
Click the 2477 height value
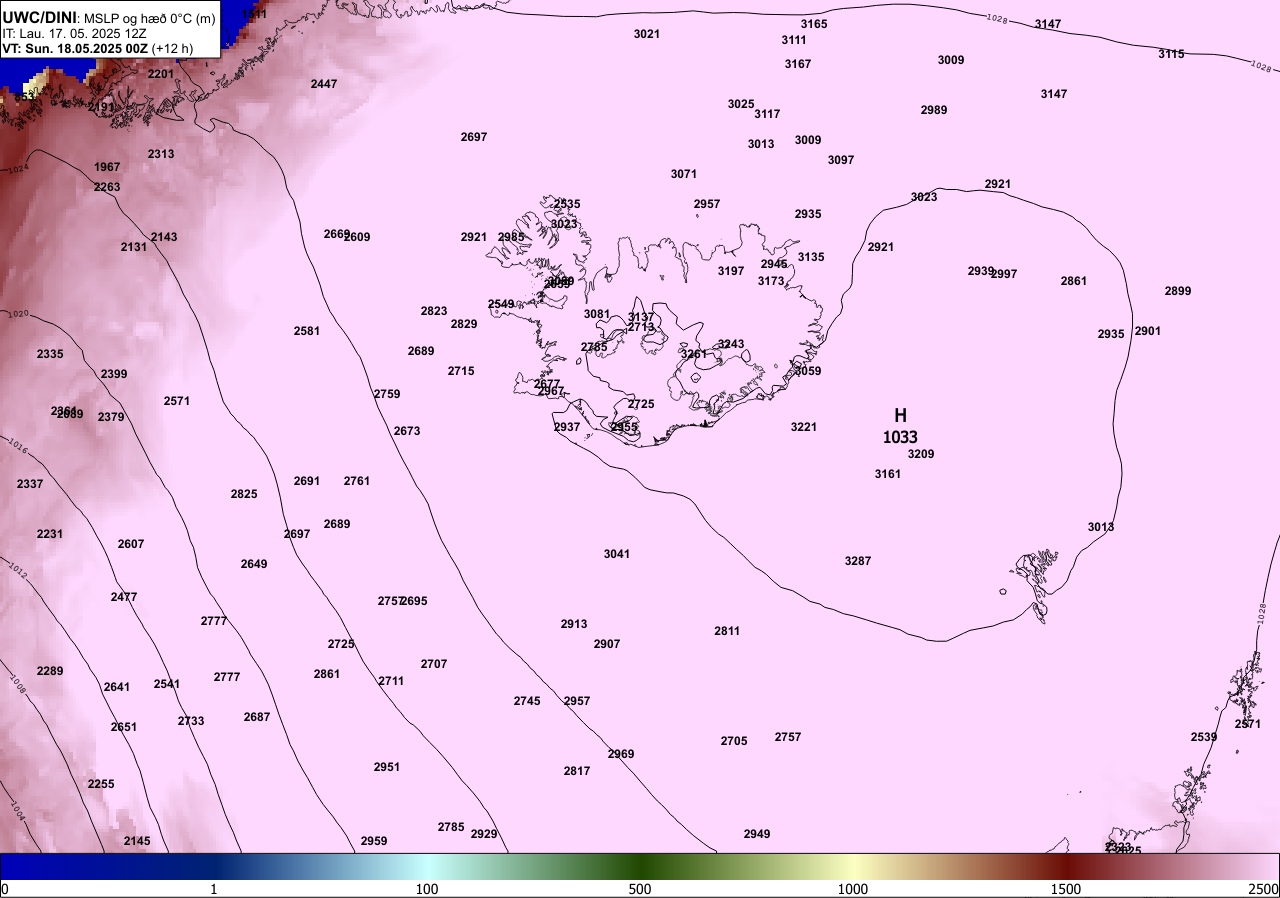point(124,597)
